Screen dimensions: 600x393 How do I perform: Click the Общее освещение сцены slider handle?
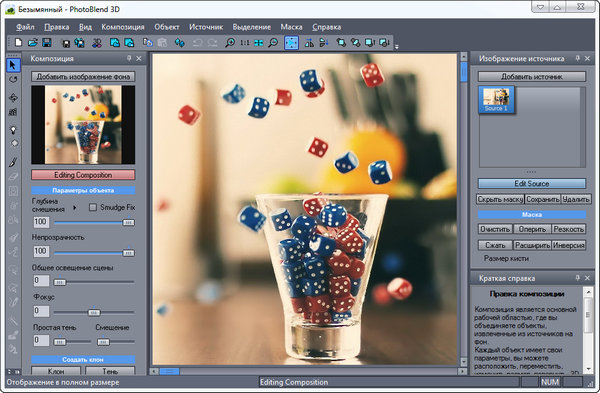(59, 282)
